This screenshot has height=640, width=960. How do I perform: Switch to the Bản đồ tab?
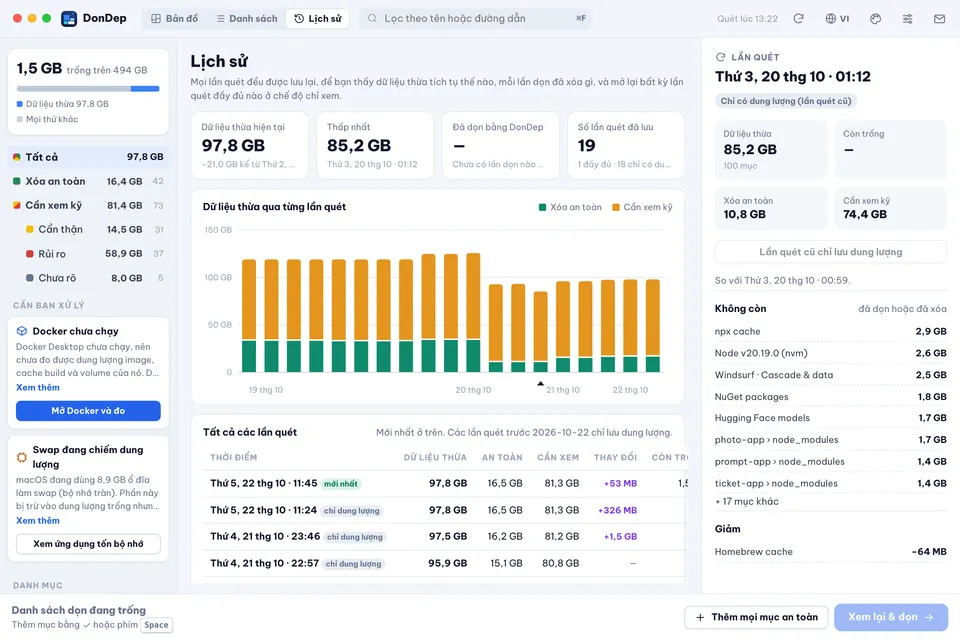click(174, 18)
